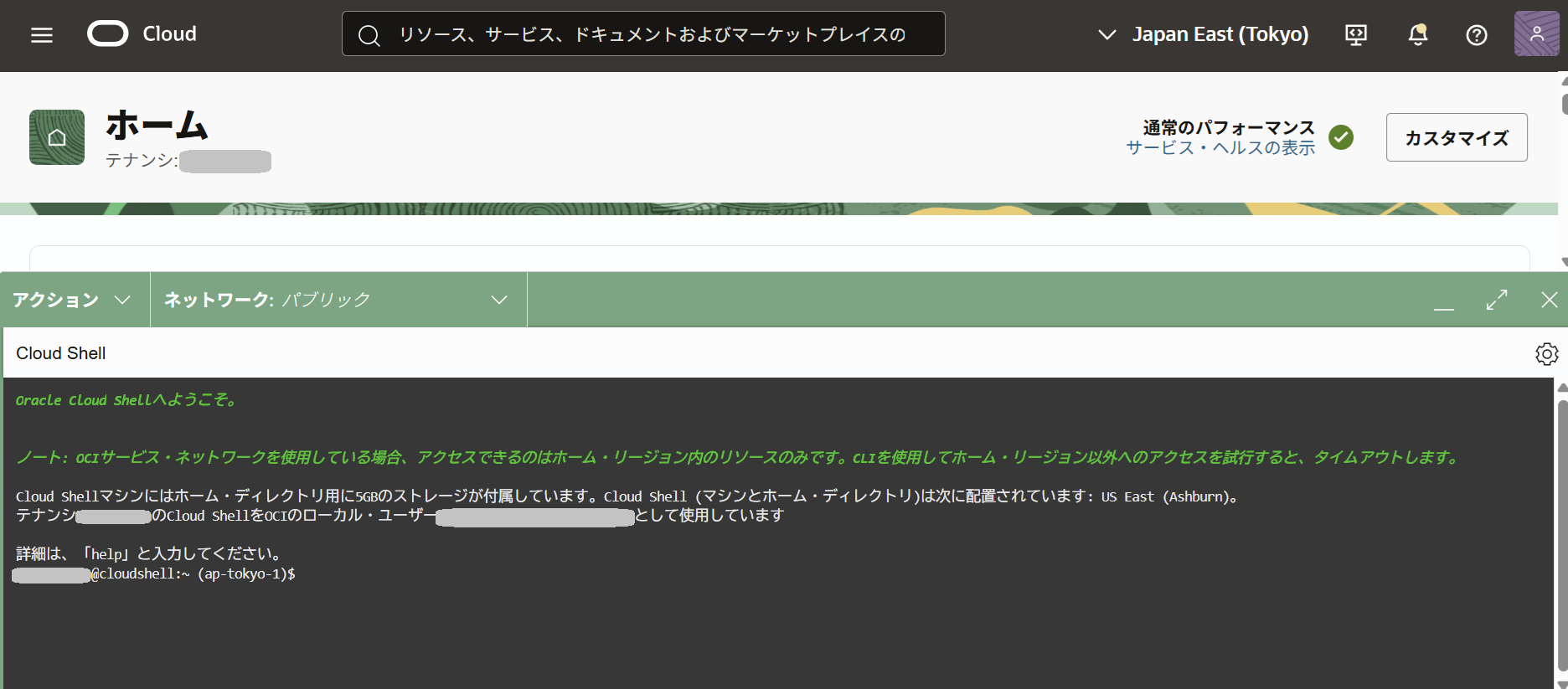Minimize the Cloud Shell panel
The width and height of the screenshot is (1568, 689).
[x=1443, y=301]
